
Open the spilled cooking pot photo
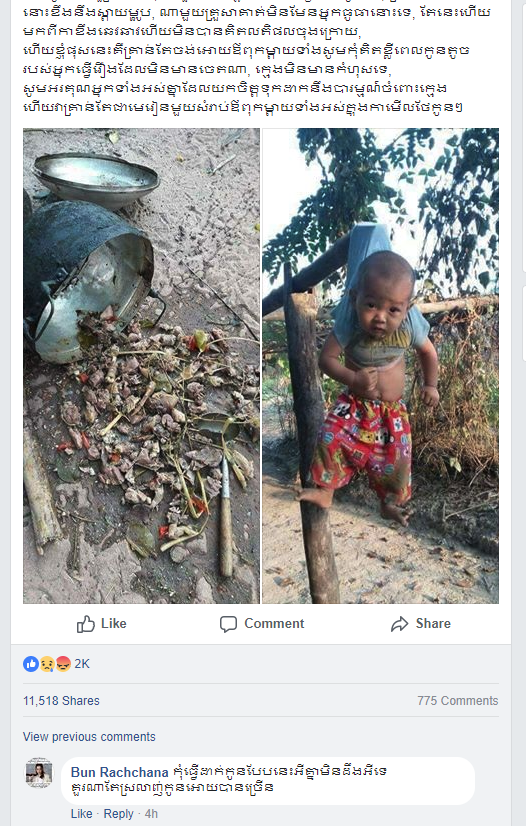point(141,366)
